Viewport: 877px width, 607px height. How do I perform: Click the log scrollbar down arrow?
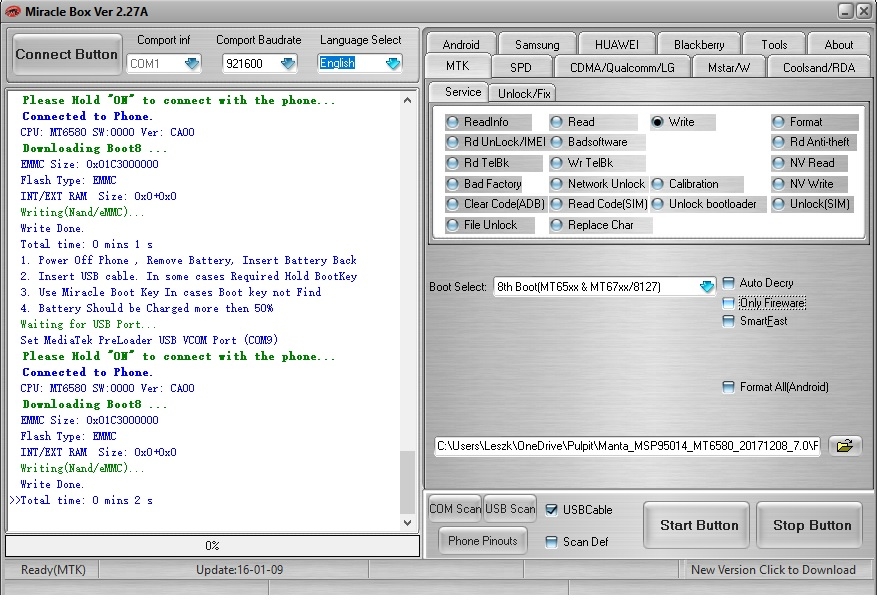(407, 523)
